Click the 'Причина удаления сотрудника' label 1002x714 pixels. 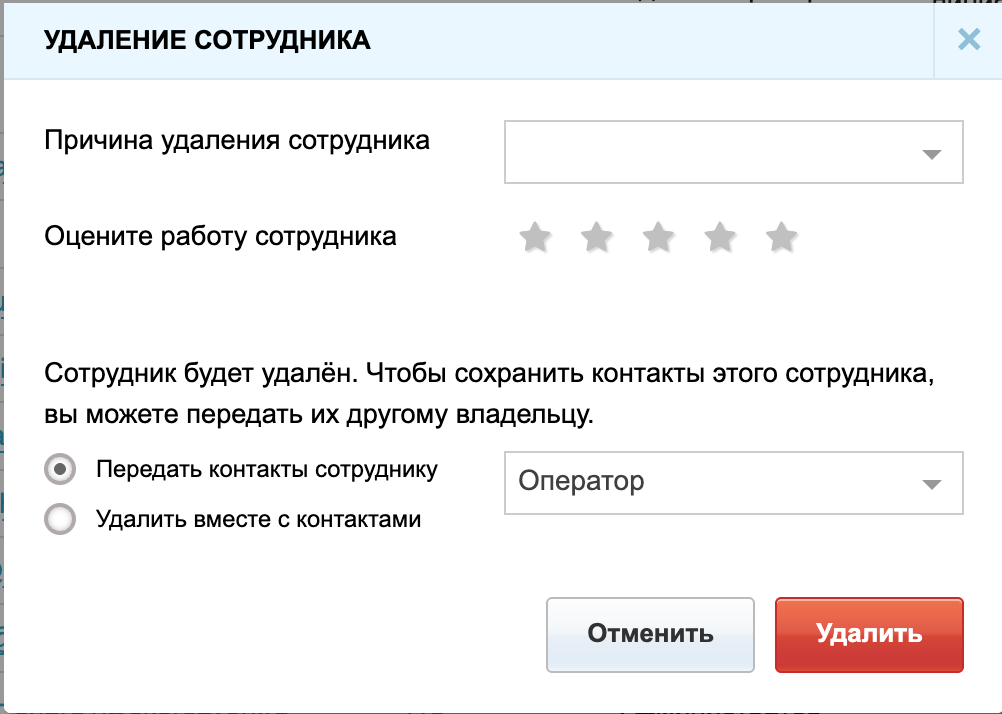237,140
